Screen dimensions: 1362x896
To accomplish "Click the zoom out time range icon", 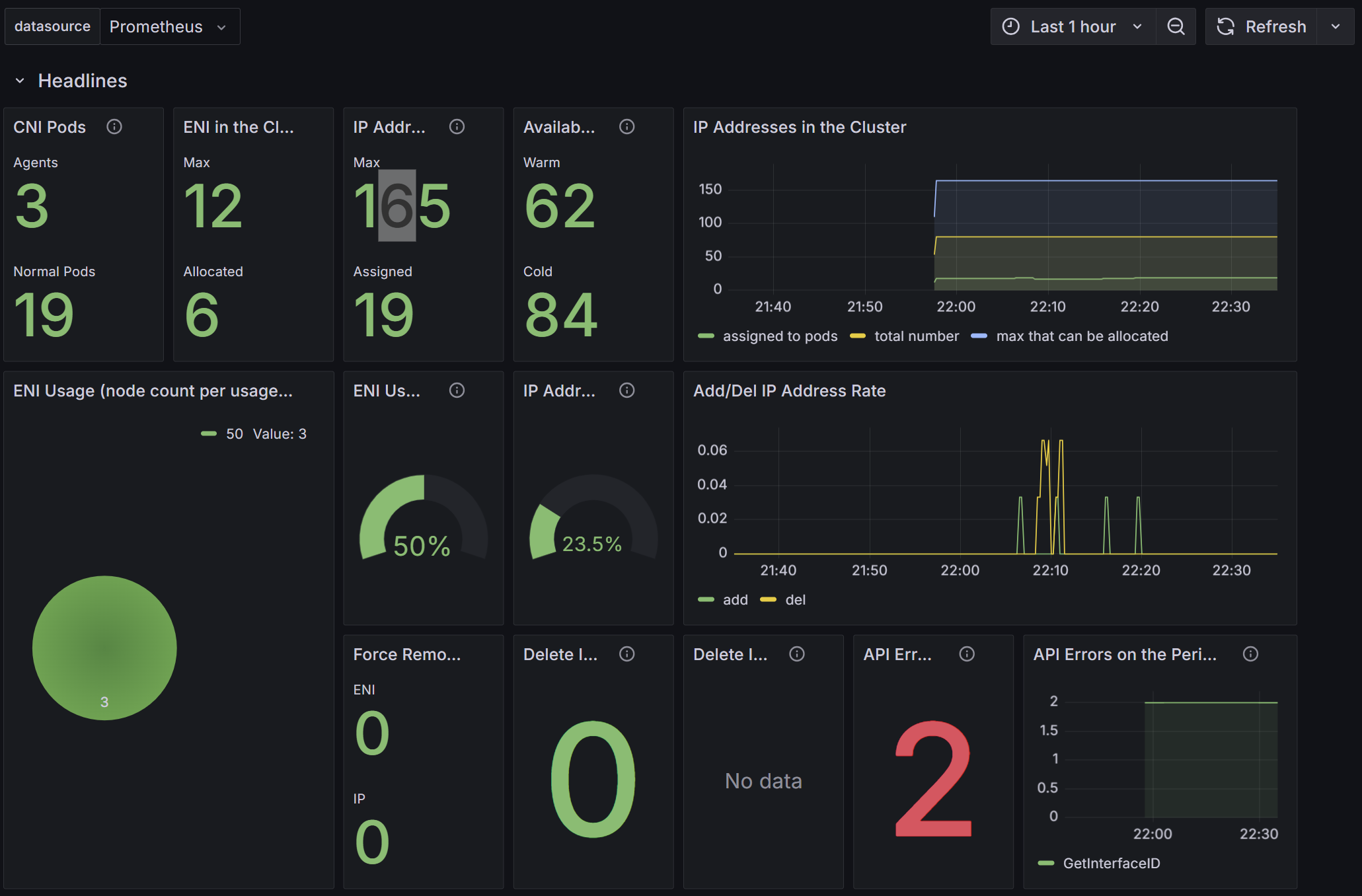I will point(1176,26).
